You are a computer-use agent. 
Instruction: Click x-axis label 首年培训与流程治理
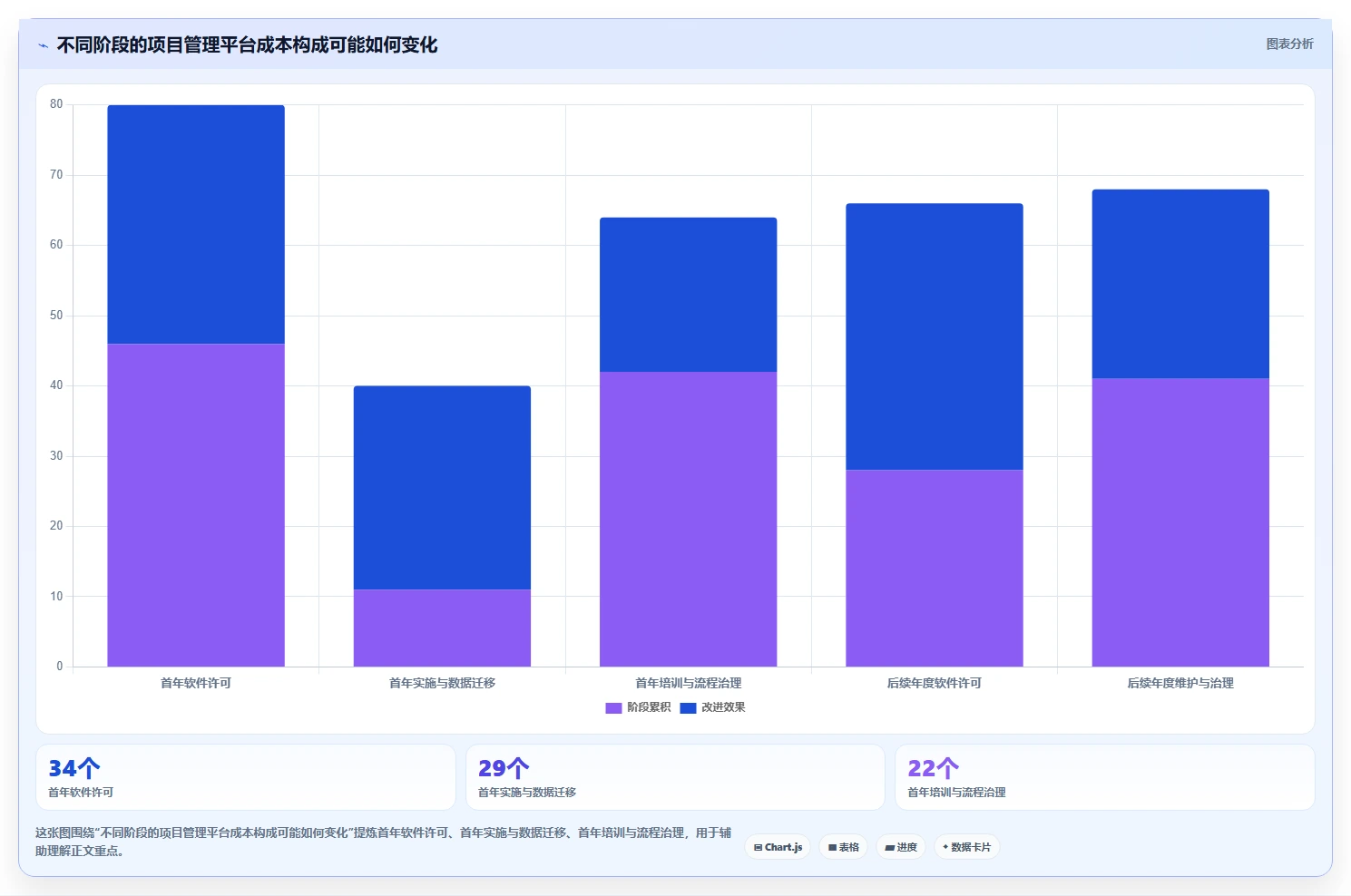pos(688,683)
